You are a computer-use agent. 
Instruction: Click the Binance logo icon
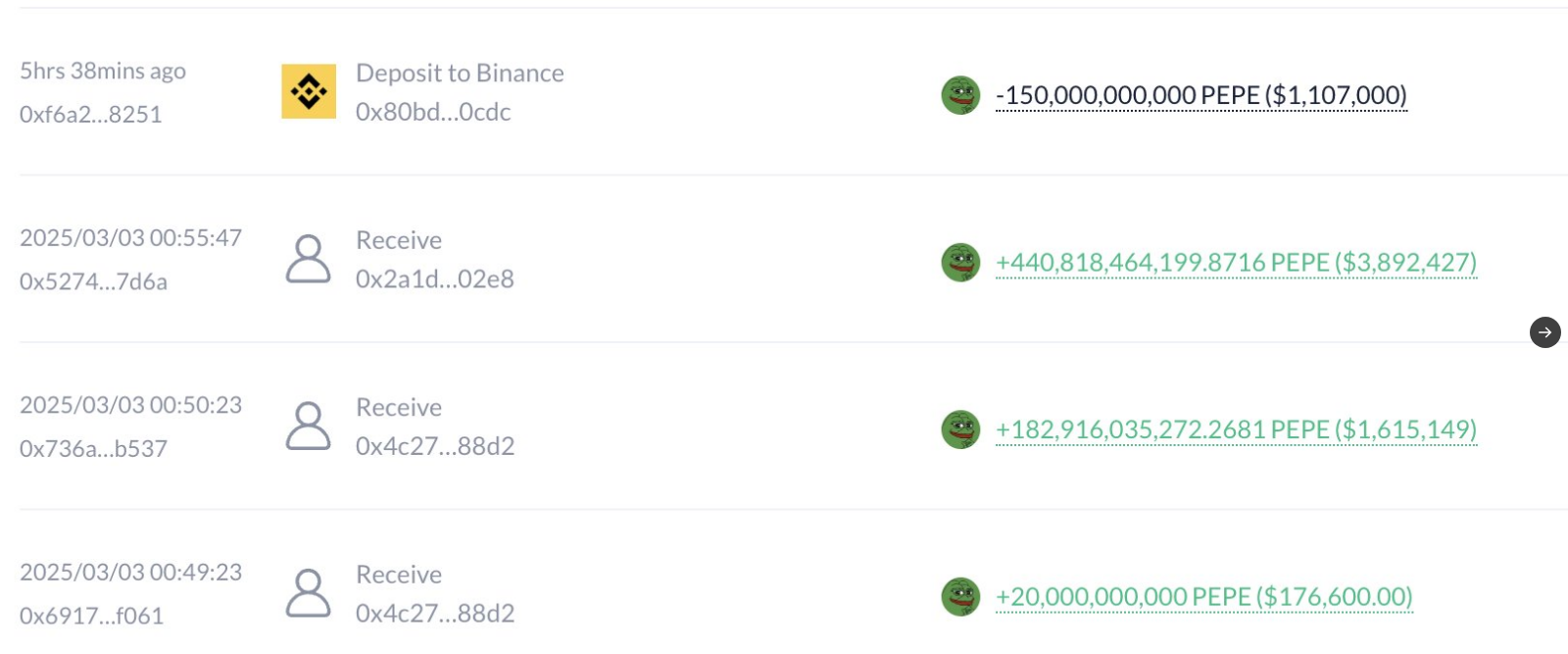309,91
